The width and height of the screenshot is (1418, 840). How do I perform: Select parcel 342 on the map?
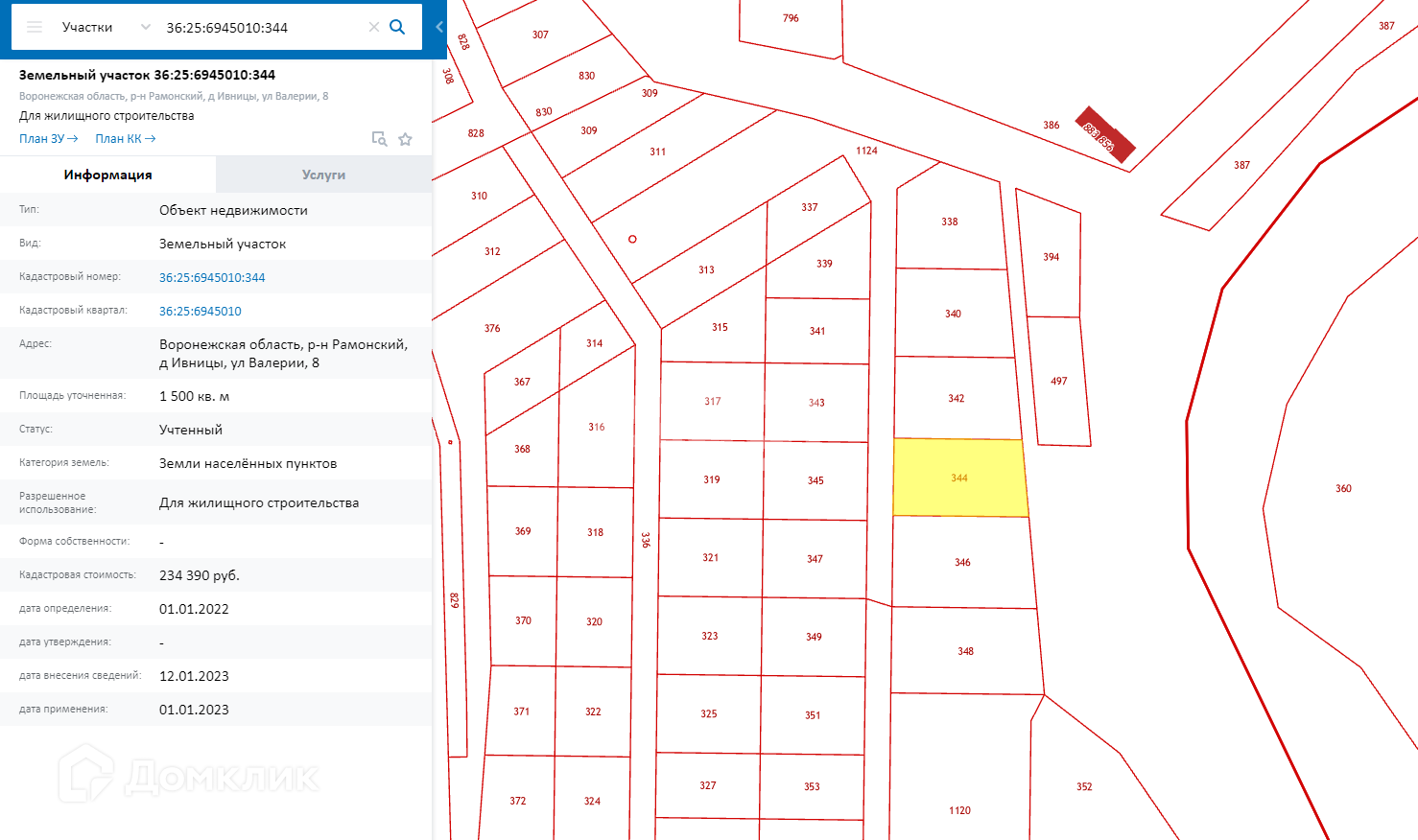pos(957,398)
